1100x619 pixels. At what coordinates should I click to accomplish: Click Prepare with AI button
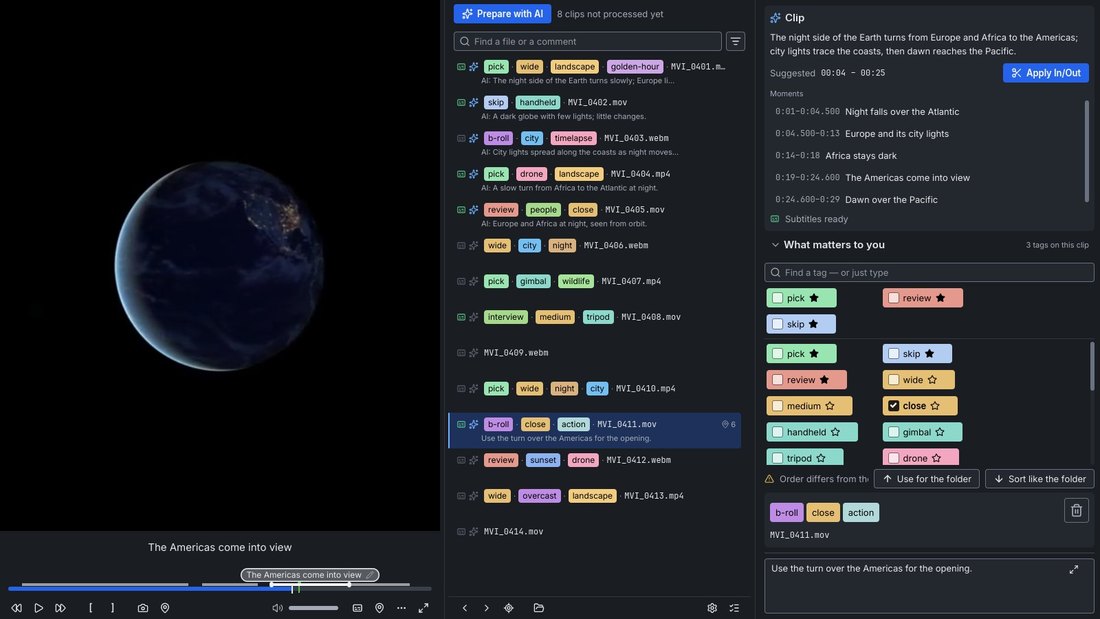502,14
